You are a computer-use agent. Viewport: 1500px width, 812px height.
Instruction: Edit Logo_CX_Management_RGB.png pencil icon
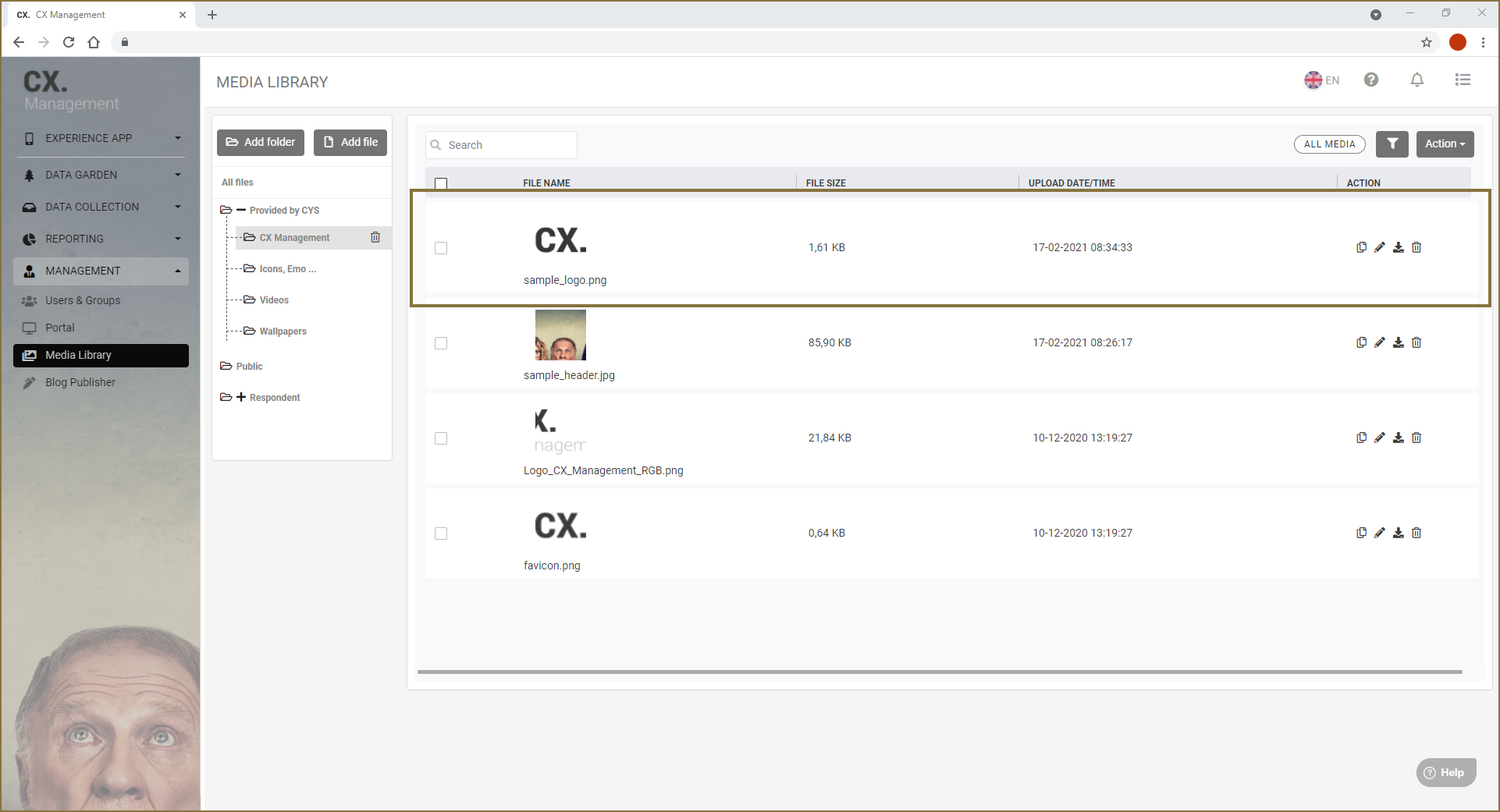pyautogui.click(x=1380, y=438)
